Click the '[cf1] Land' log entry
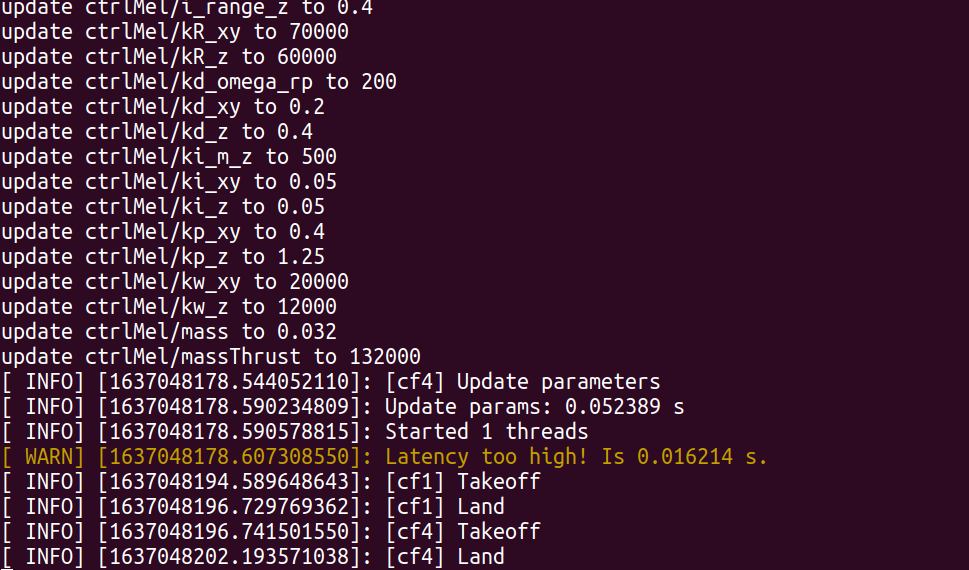 pos(445,507)
